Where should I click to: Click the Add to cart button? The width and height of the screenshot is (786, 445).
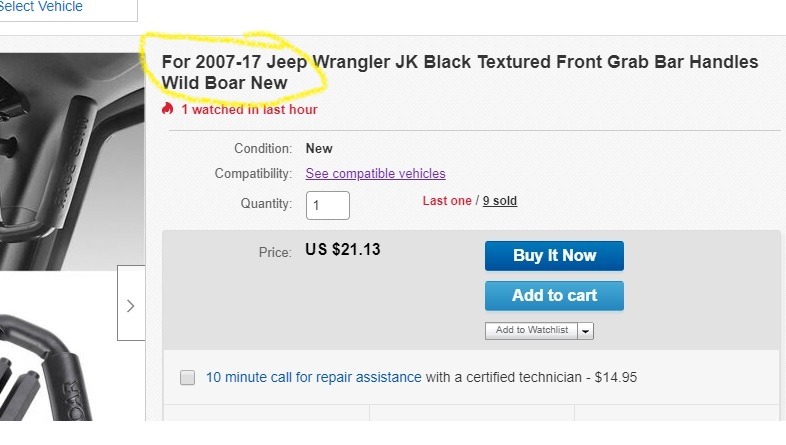554,296
